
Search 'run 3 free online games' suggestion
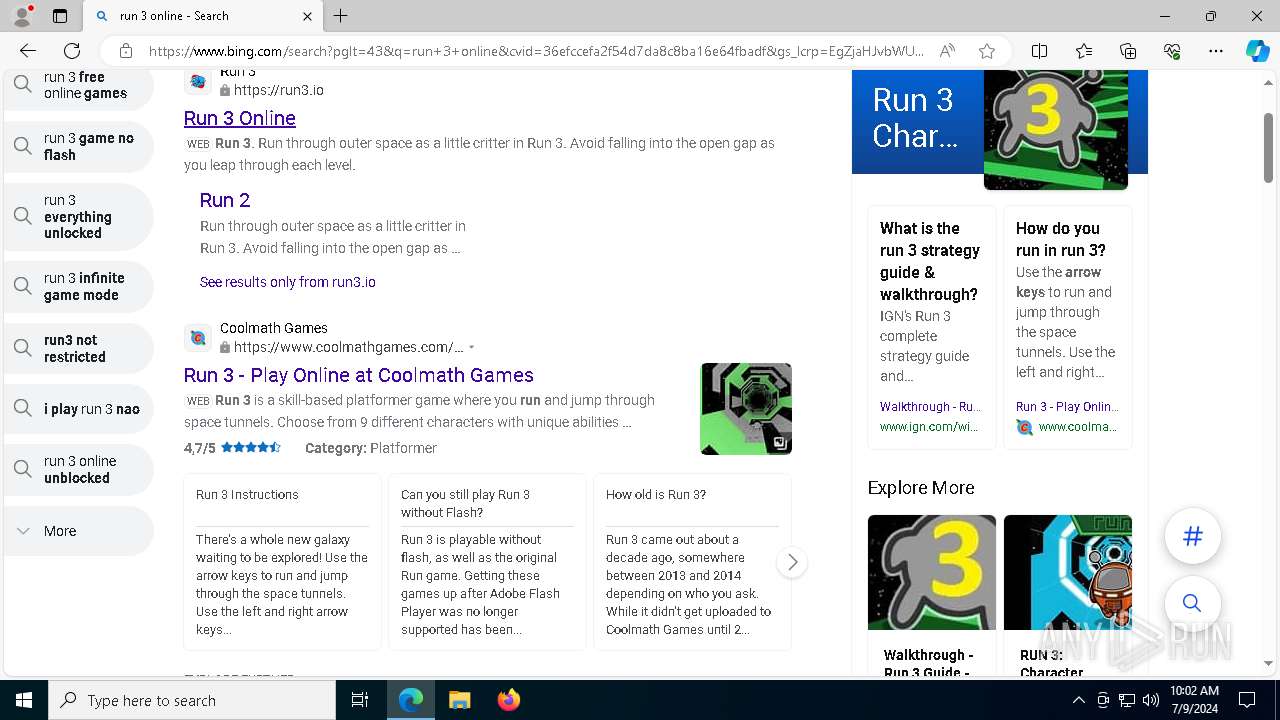click(x=79, y=86)
